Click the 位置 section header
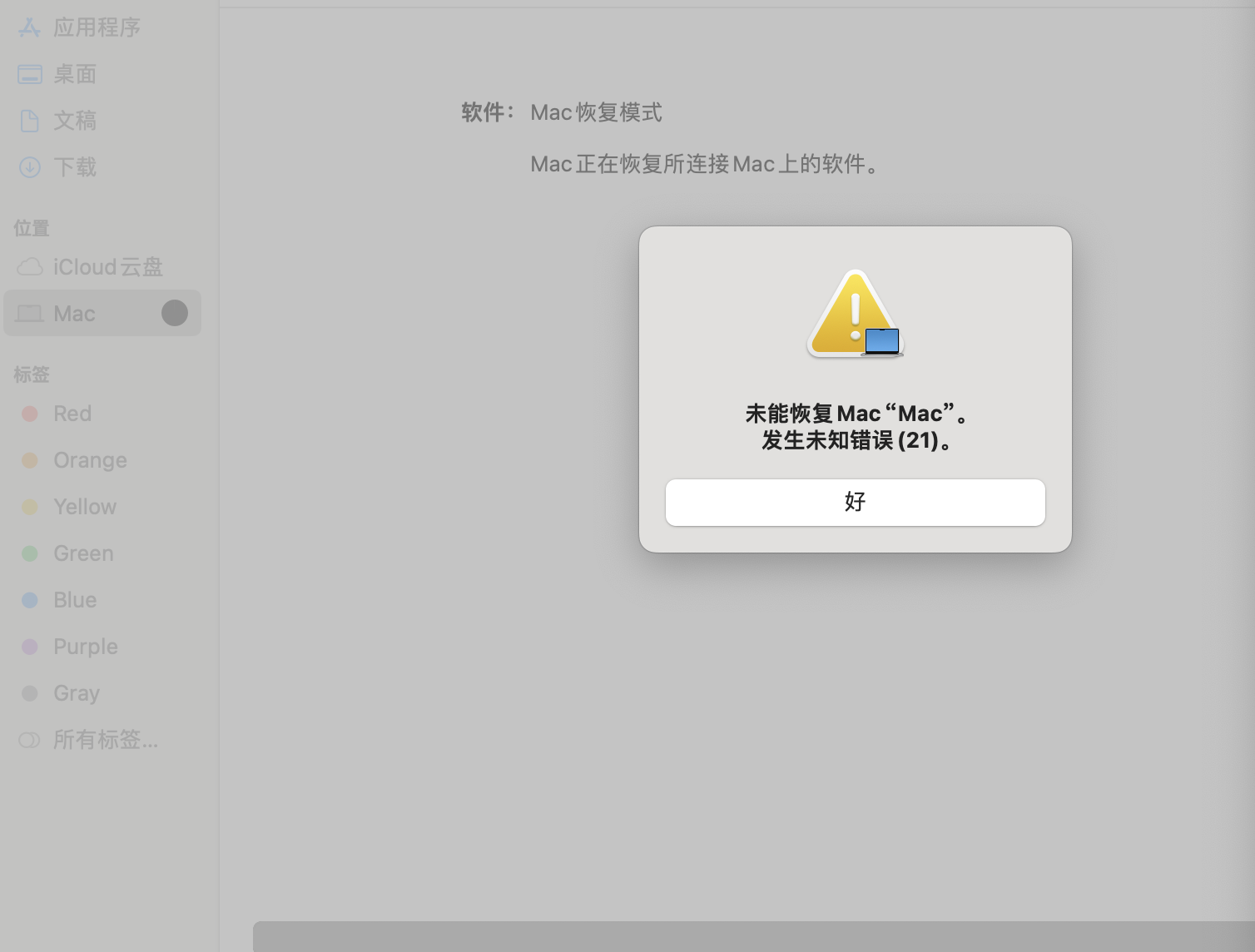 [32, 228]
